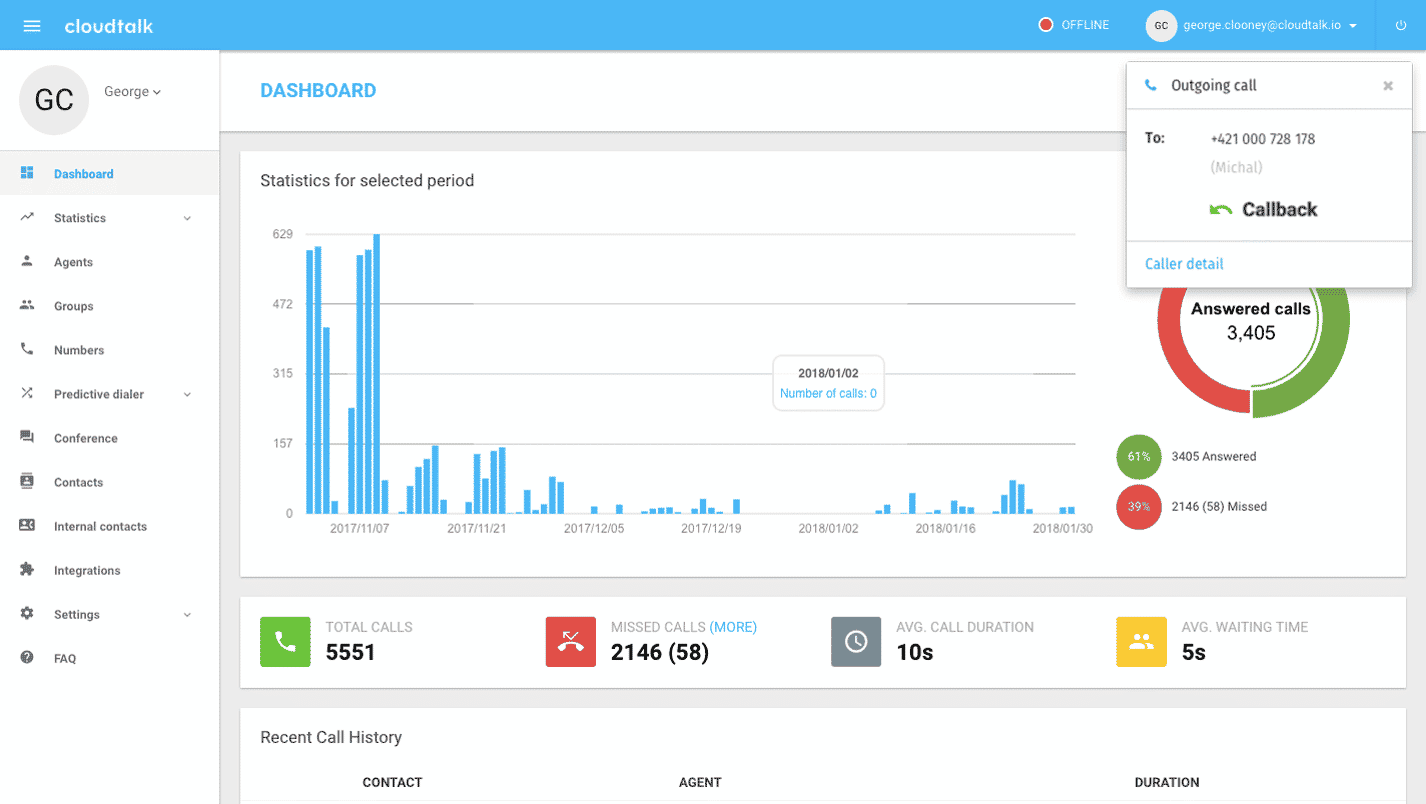Open the hamburger menu in the top bar
This screenshot has height=804, width=1426.
pyautogui.click(x=31, y=26)
